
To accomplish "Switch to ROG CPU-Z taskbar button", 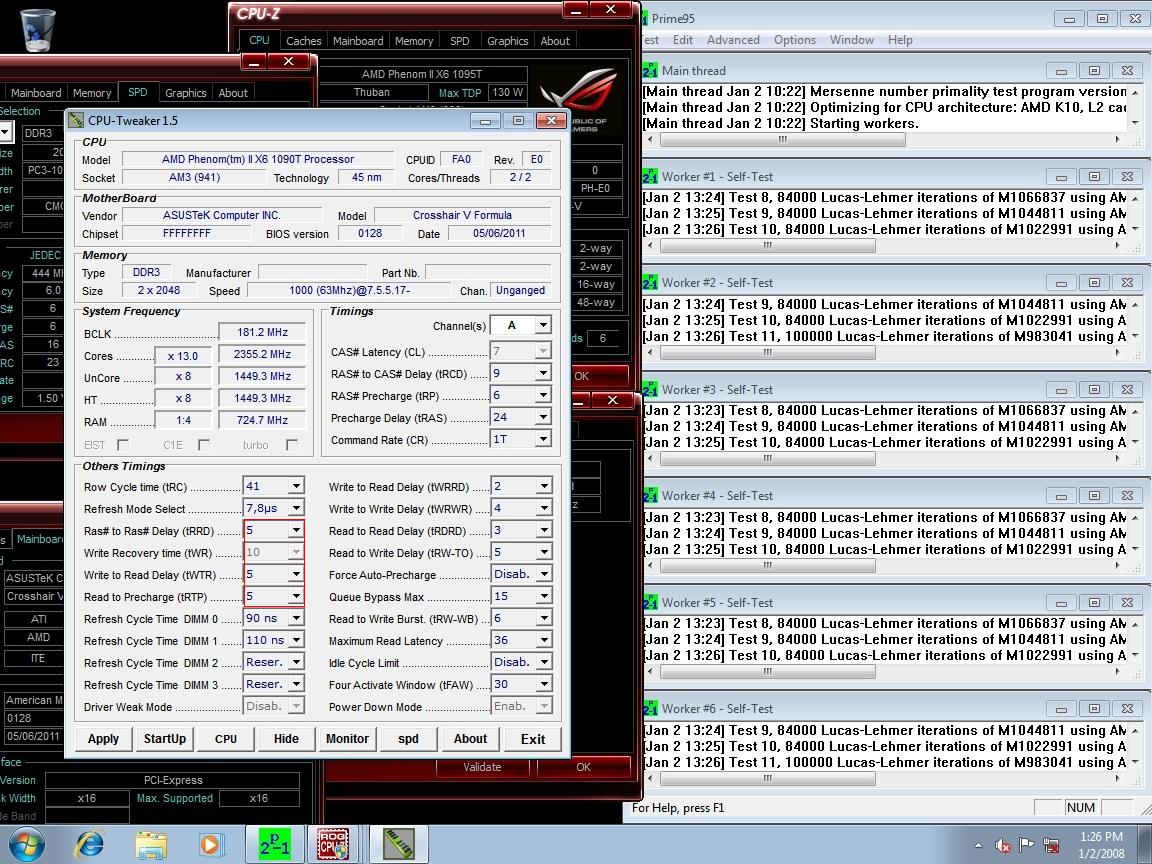I will 333,845.
